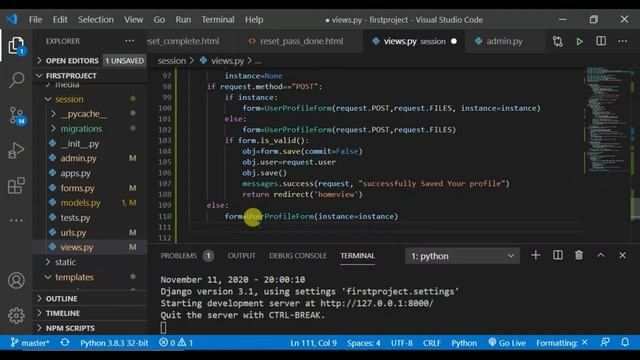The height and width of the screenshot is (360, 640).
Task: Change indentation via Spaces: 4
Action: 363,343
